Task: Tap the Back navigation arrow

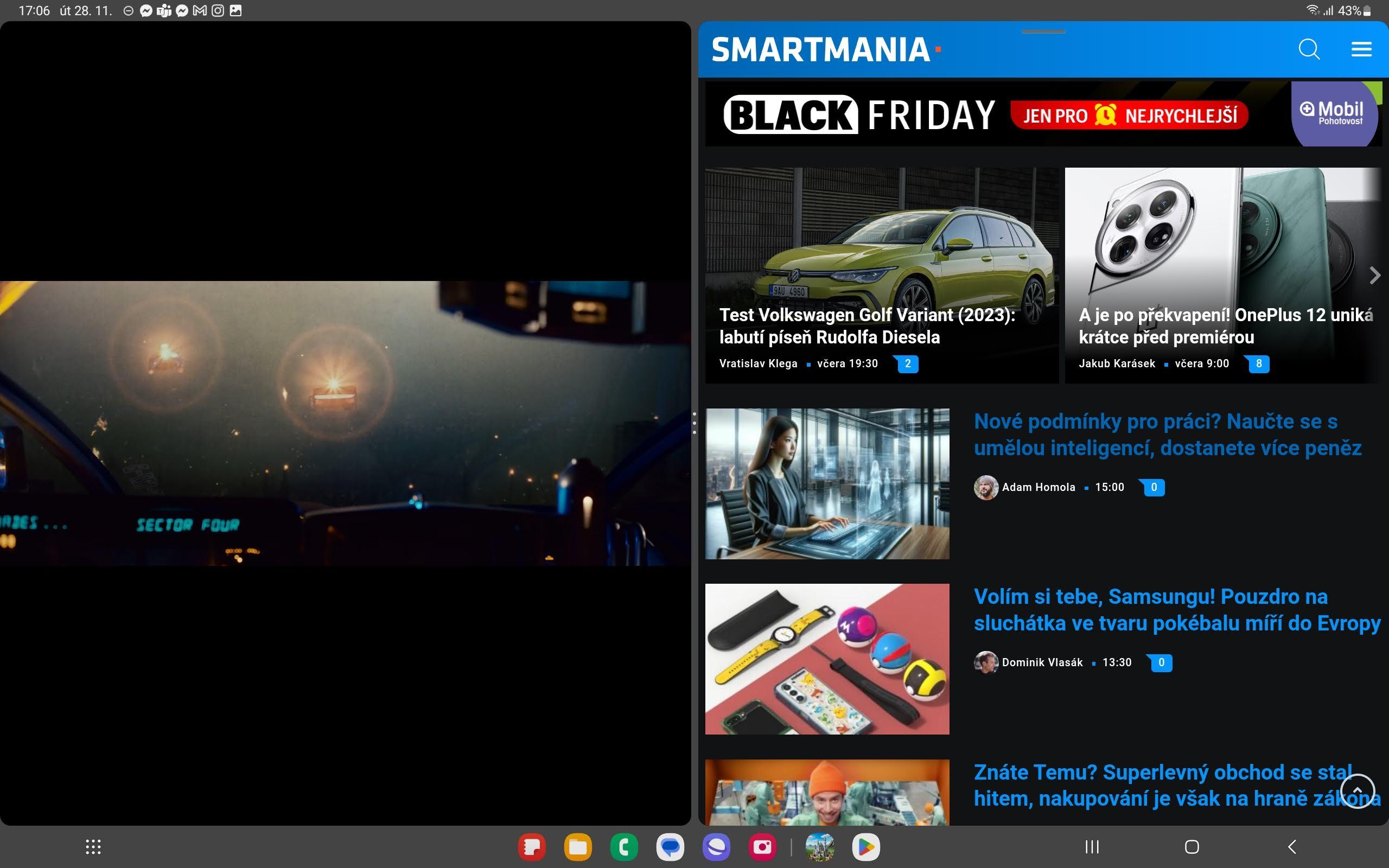Action: pyautogui.click(x=1291, y=847)
